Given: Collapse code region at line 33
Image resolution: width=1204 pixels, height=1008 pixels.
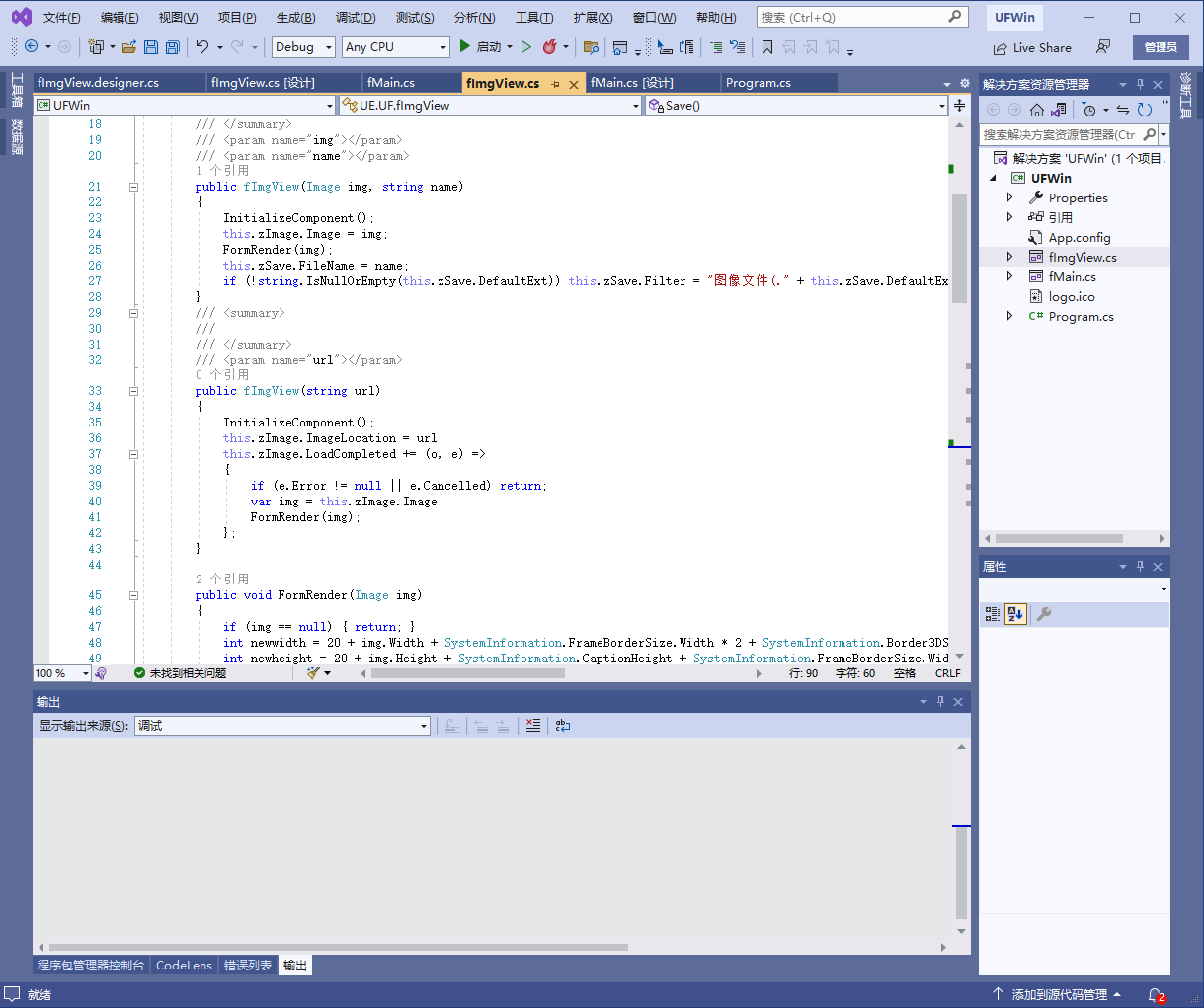Looking at the screenshot, I should click(x=133, y=391).
